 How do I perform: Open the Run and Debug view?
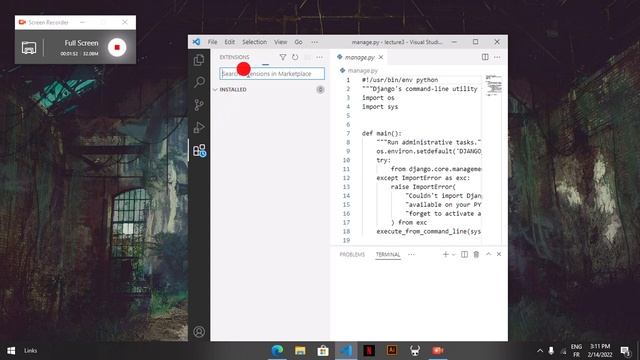coord(199,127)
